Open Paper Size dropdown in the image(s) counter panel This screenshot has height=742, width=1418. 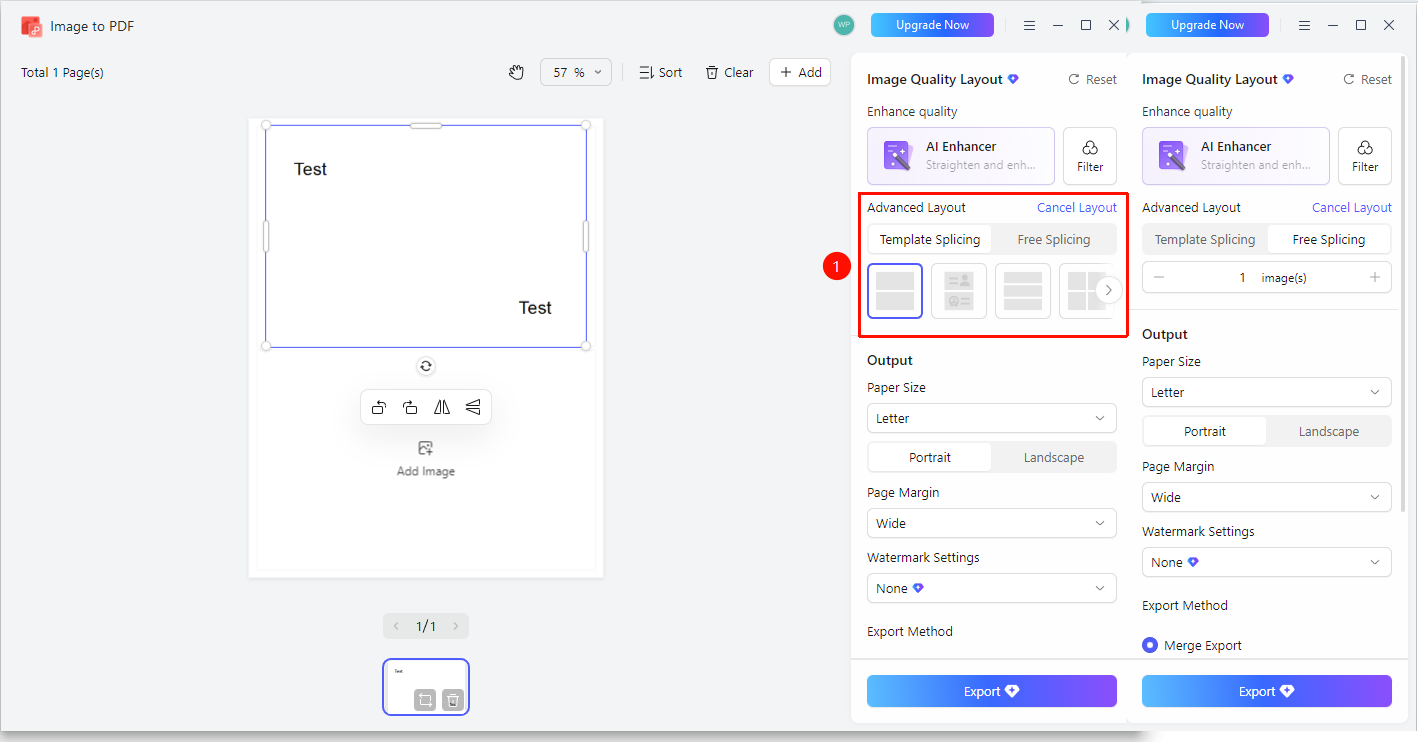pos(1267,392)
